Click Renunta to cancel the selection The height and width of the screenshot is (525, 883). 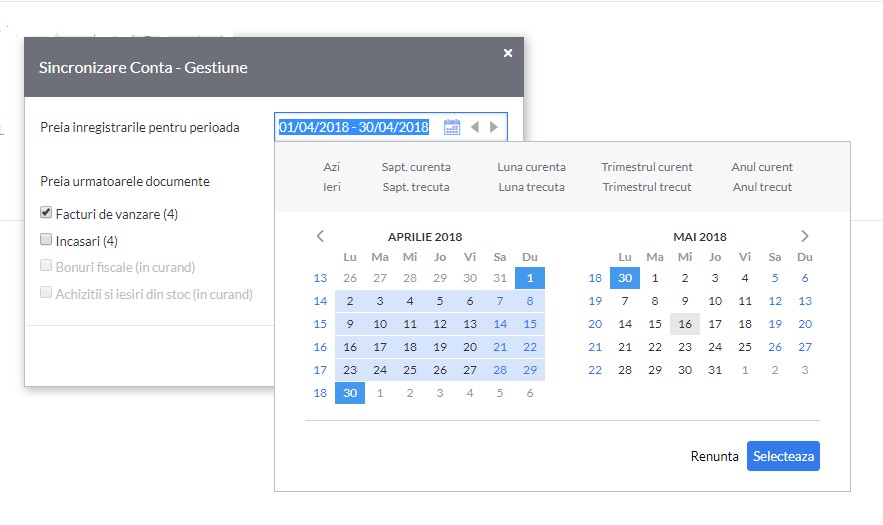[x=714, y=456]
